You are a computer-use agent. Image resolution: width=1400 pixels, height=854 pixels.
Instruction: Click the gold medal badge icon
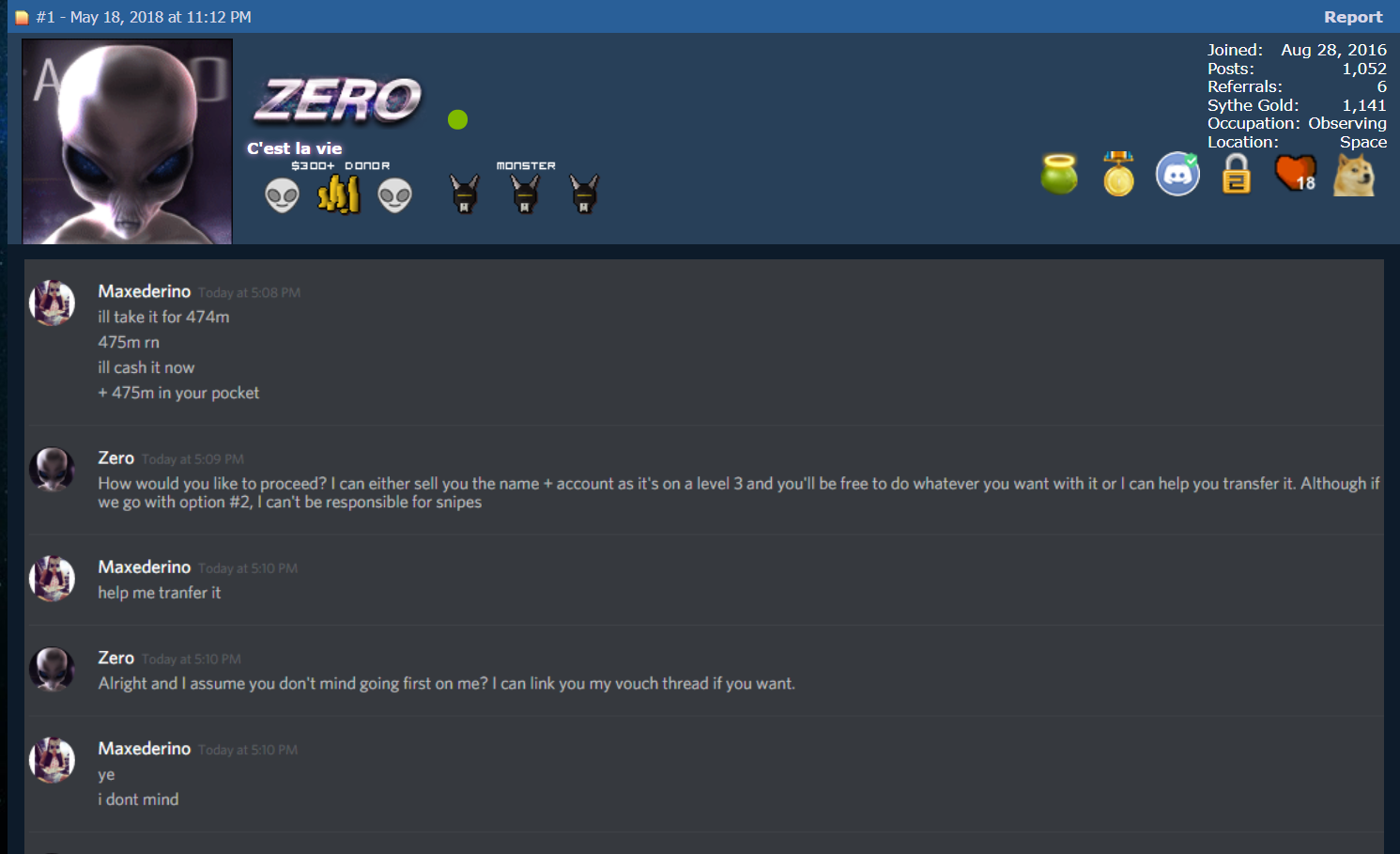tap(1118, 174)
